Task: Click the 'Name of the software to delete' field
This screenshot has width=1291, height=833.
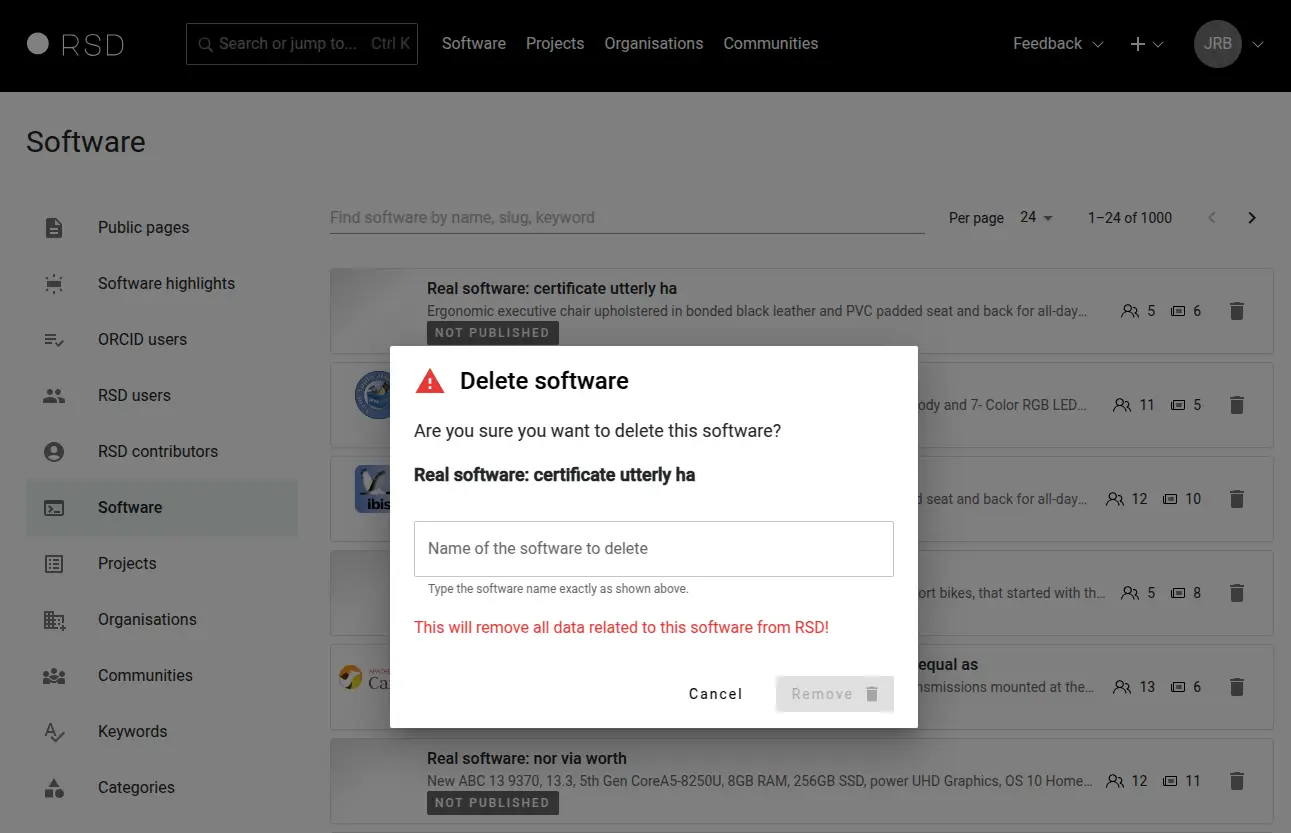Action: pyautogui.click(x=653, y=548)
